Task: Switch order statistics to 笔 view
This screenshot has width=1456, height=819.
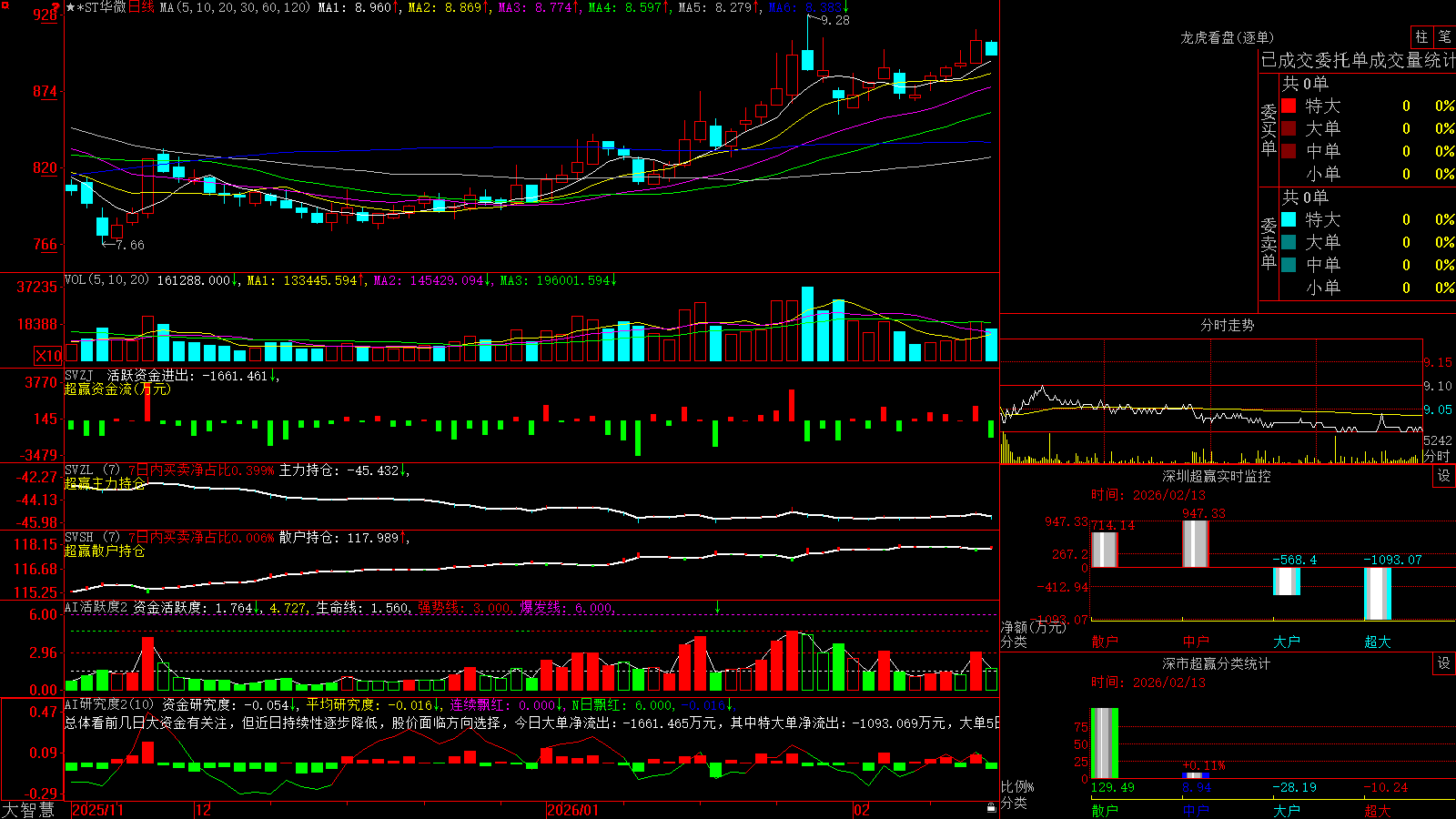Action: tap(1444, 37)
